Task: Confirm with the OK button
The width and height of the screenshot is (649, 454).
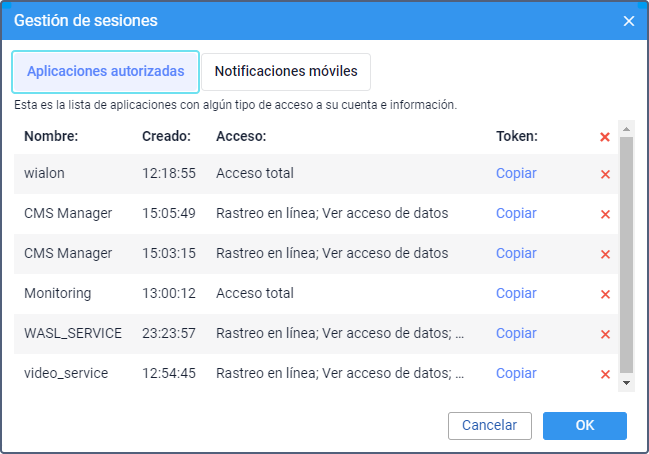Action: 585,425
